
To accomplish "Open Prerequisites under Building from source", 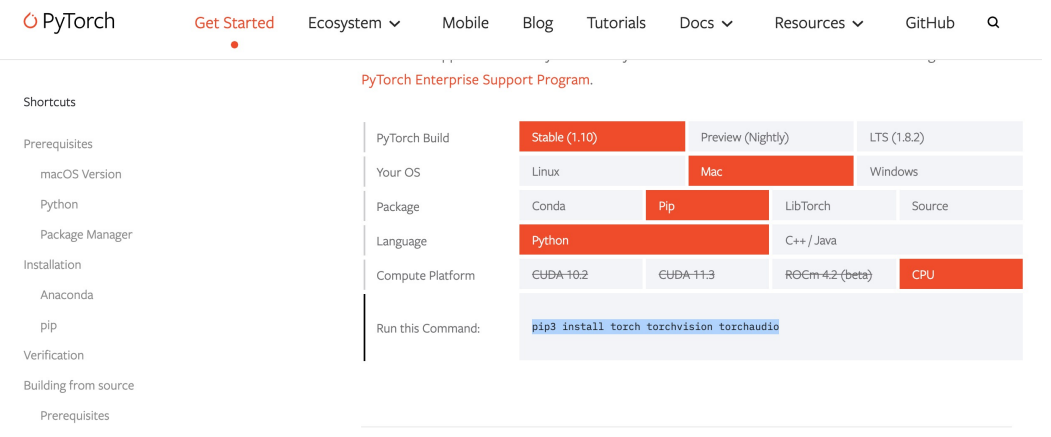I will click(74, 416).
